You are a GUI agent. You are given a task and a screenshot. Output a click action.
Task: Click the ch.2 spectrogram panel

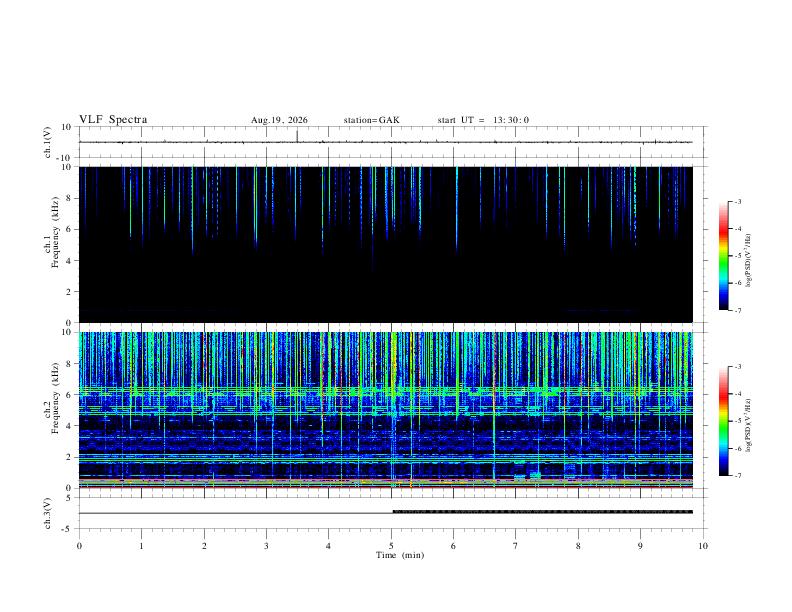386,410
